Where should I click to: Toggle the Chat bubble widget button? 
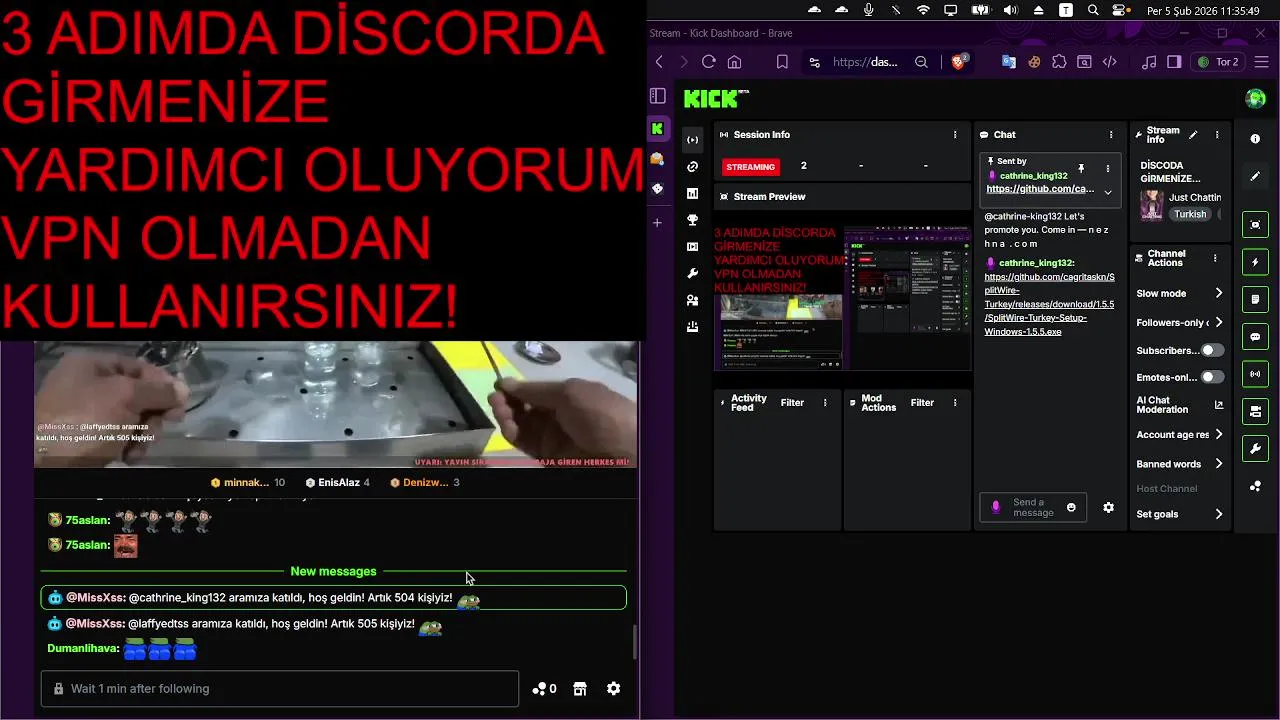point(1255,336)
